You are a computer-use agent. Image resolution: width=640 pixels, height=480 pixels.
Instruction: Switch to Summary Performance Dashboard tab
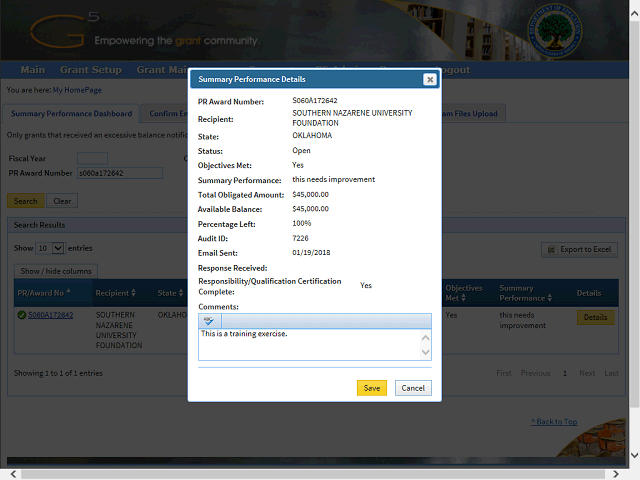[71, 113]
